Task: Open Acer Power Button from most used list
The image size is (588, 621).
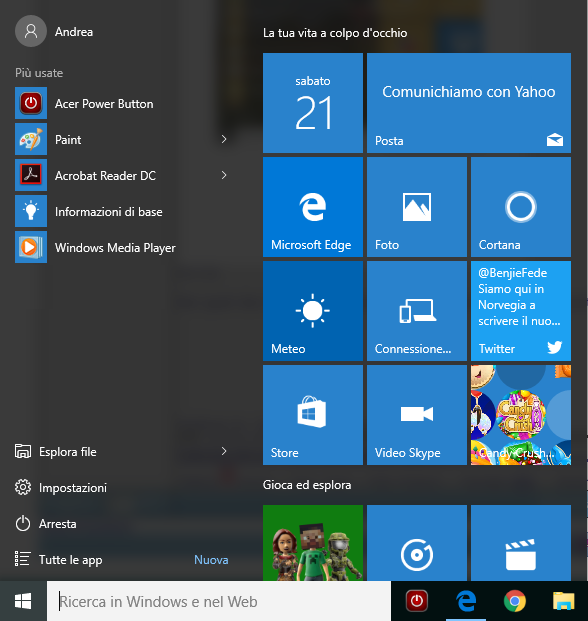Action: pyautogui.click(x=122, y=103)
